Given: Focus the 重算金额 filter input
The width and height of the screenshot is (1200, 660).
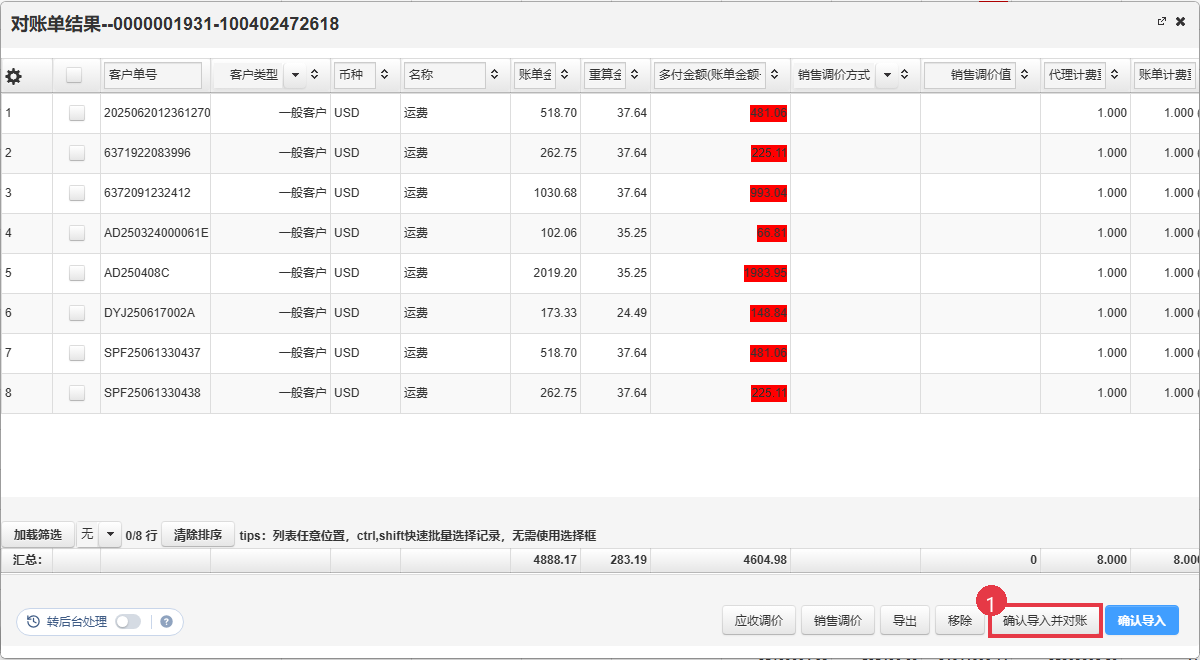Looking at the screenshot, I should [x=605, y=75].
